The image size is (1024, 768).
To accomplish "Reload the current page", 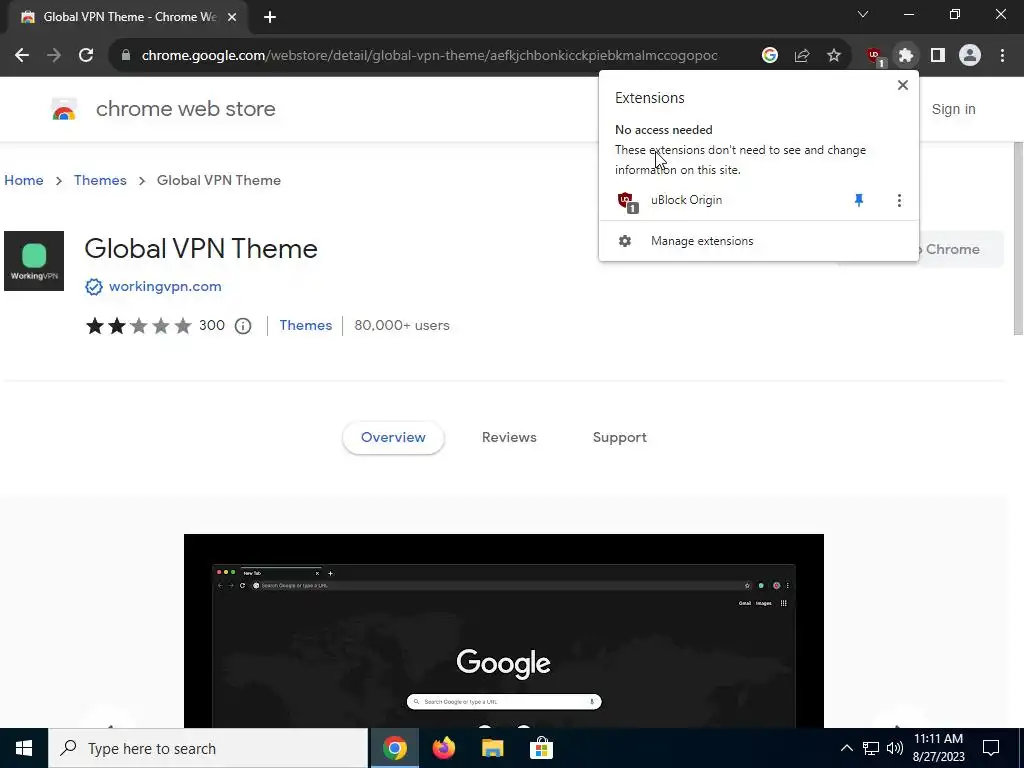I will pyautogui.click(x=86, y=56).
